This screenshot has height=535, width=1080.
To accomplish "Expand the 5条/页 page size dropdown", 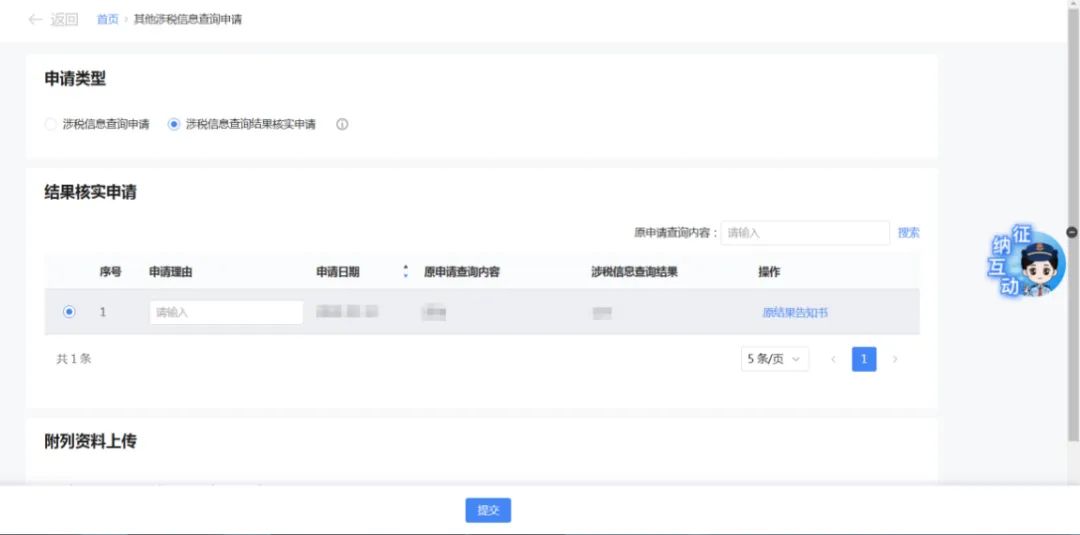I will (775, 360).
